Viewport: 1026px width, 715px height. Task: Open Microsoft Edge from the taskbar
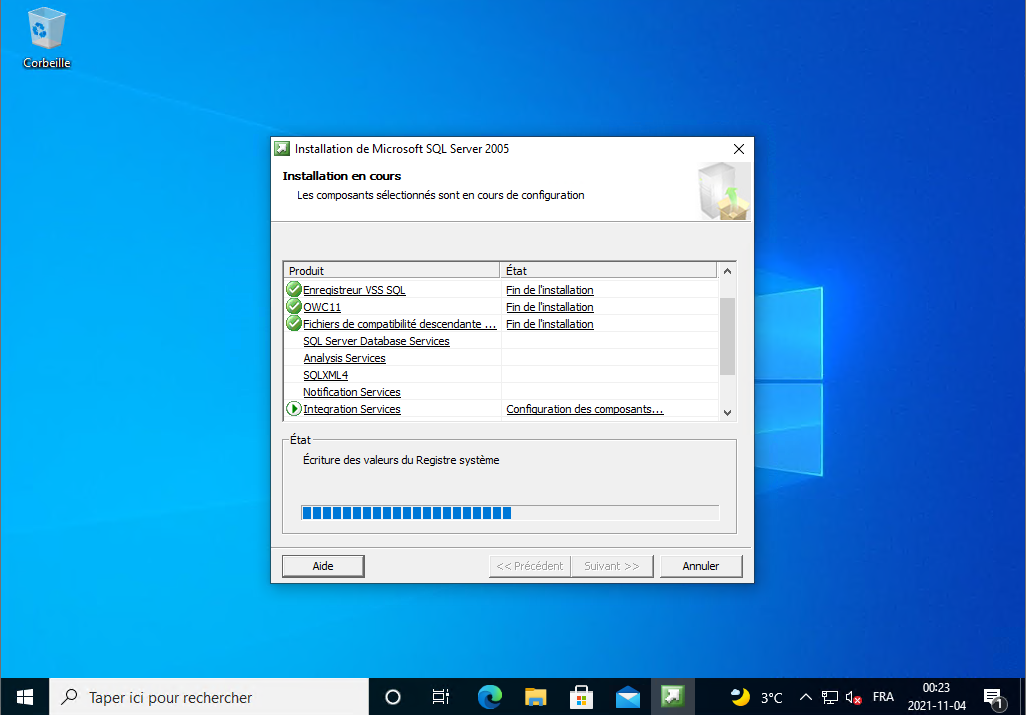(x=489, y=697)
